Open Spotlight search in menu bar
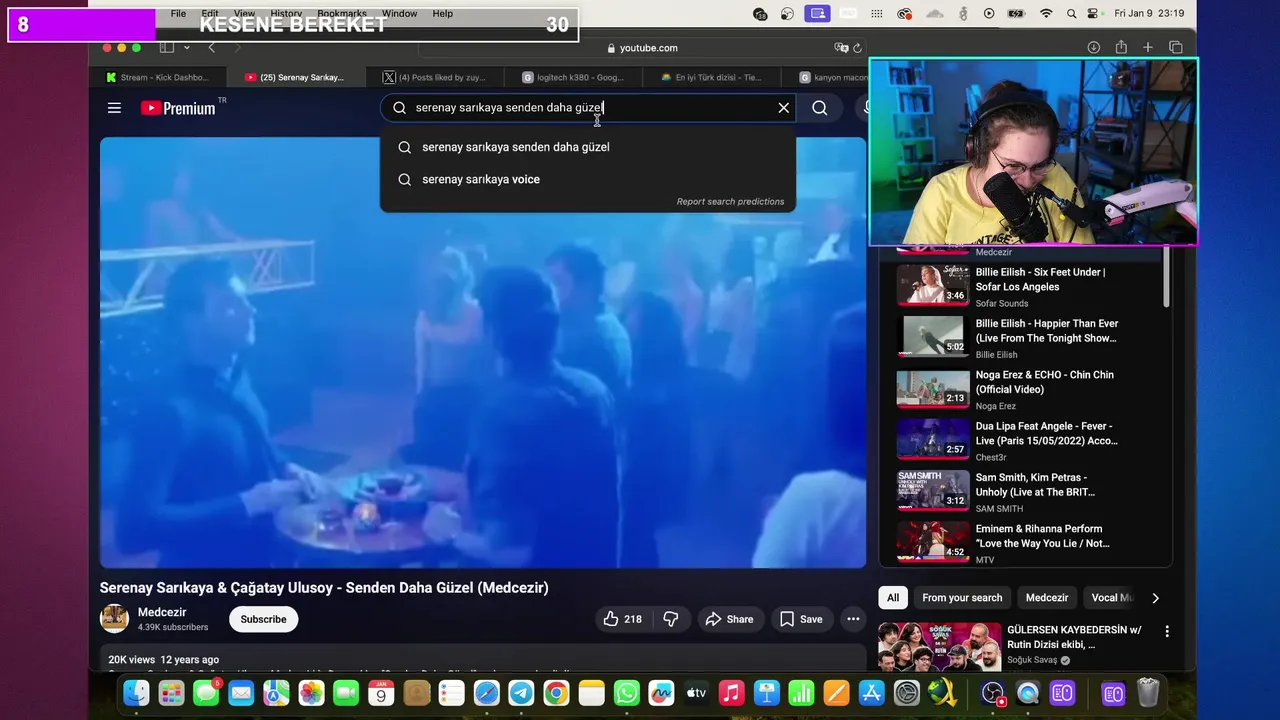Image resolution: width=1280 pixels, height=720 pixels. click(1071, 14)
